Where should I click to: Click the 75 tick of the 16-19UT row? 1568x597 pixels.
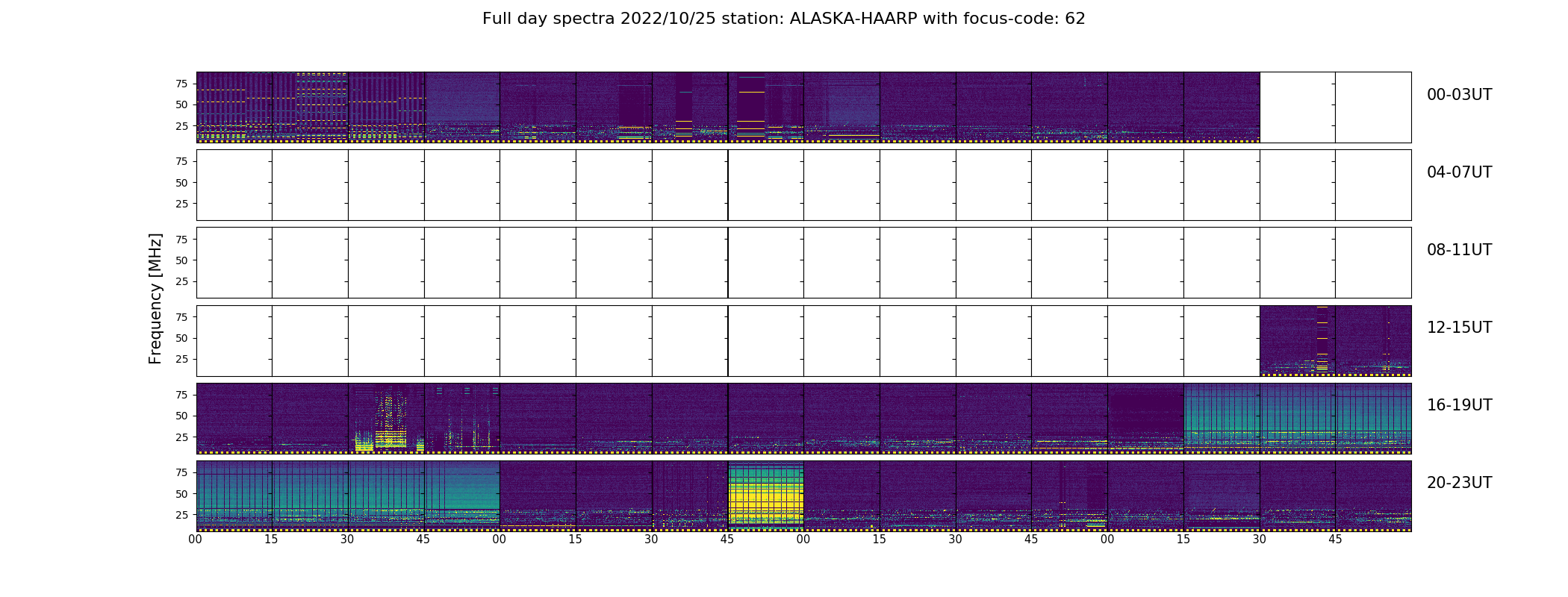coord(181,394)
